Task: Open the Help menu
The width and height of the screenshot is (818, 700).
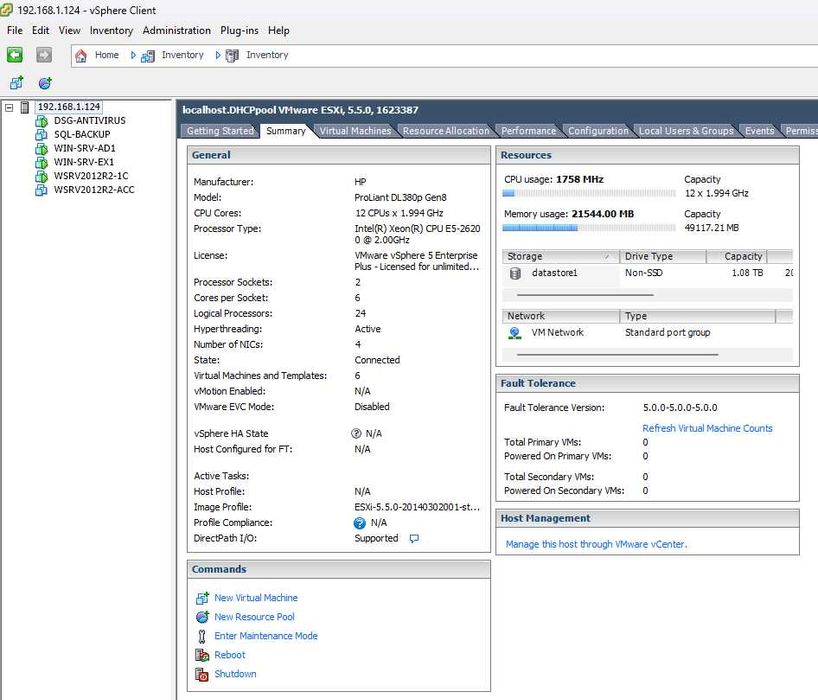Action: 279,30
